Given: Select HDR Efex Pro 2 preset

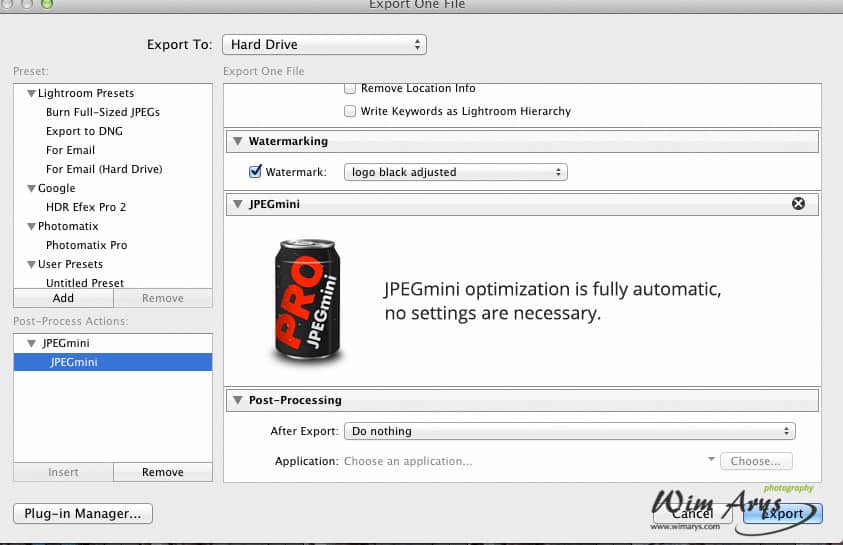Looking at the screenshot, I should [x=86, y=207].
